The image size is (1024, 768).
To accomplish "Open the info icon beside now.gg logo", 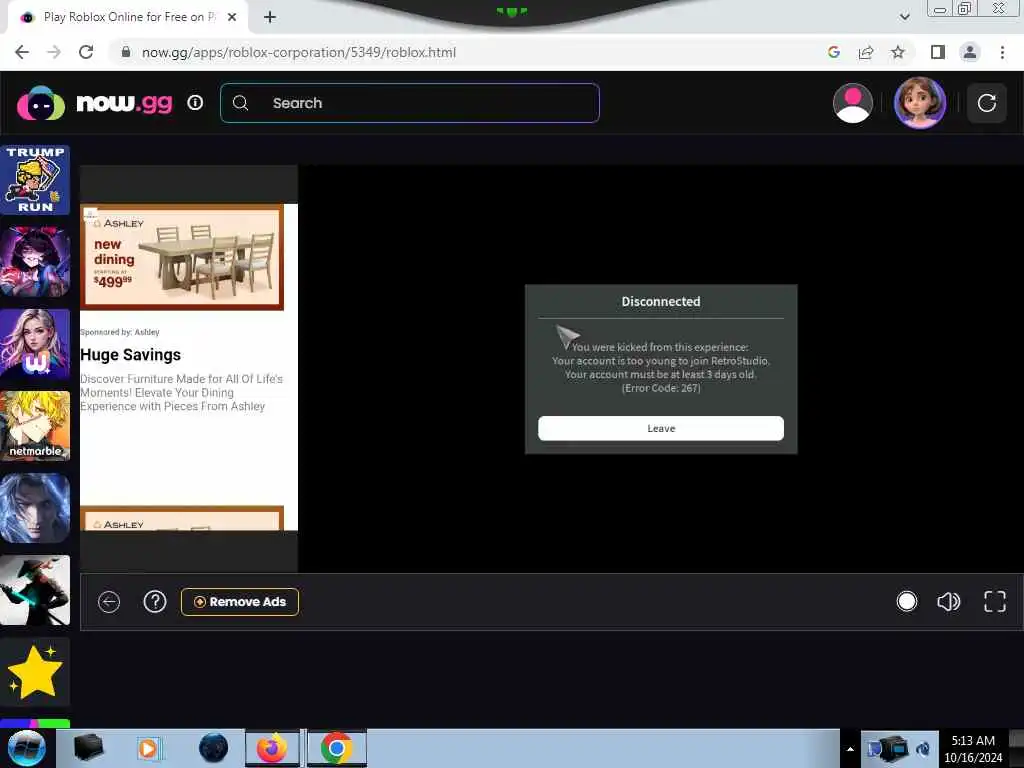I will click(195, 103).
